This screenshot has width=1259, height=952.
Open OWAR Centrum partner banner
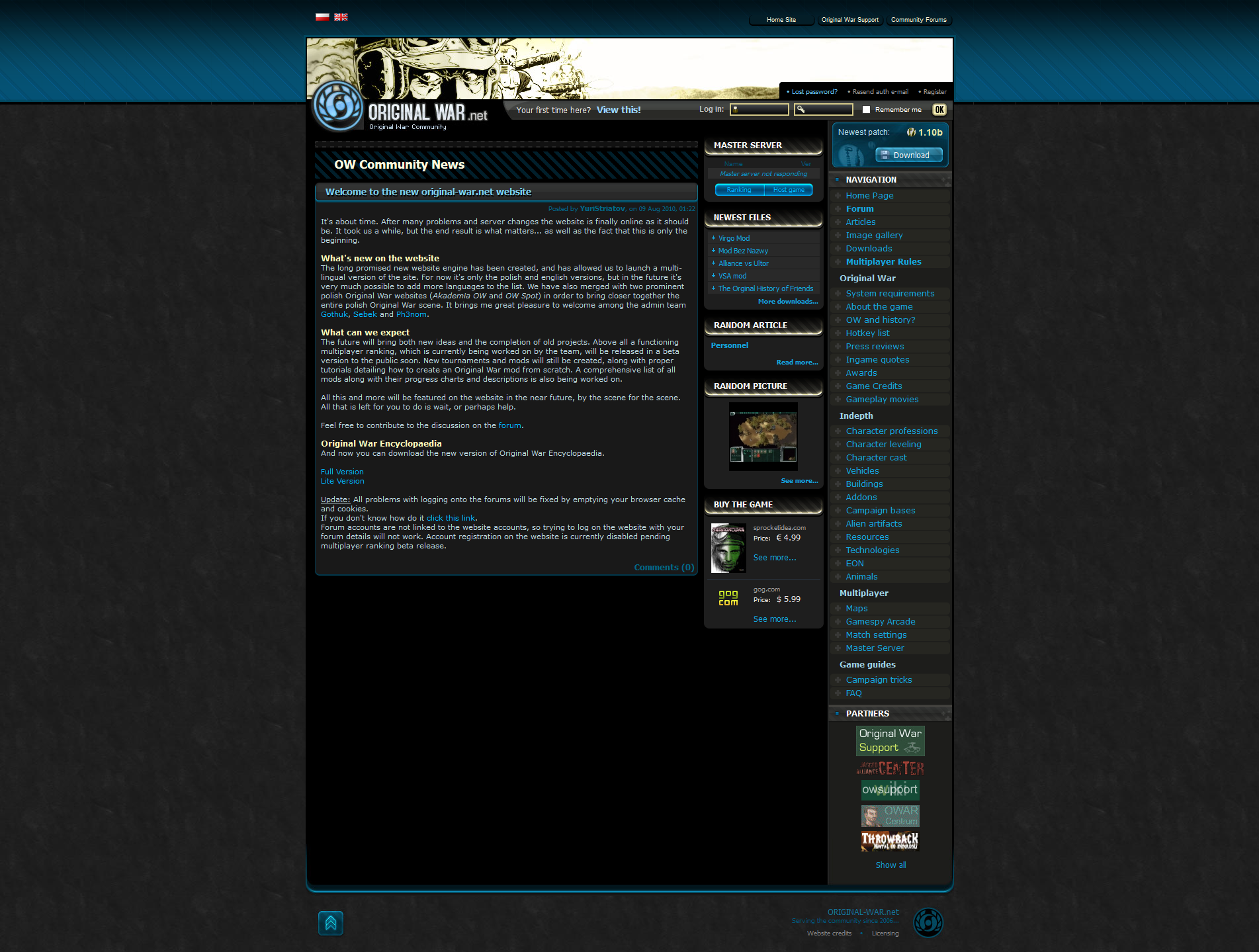[x=890, y=816]
